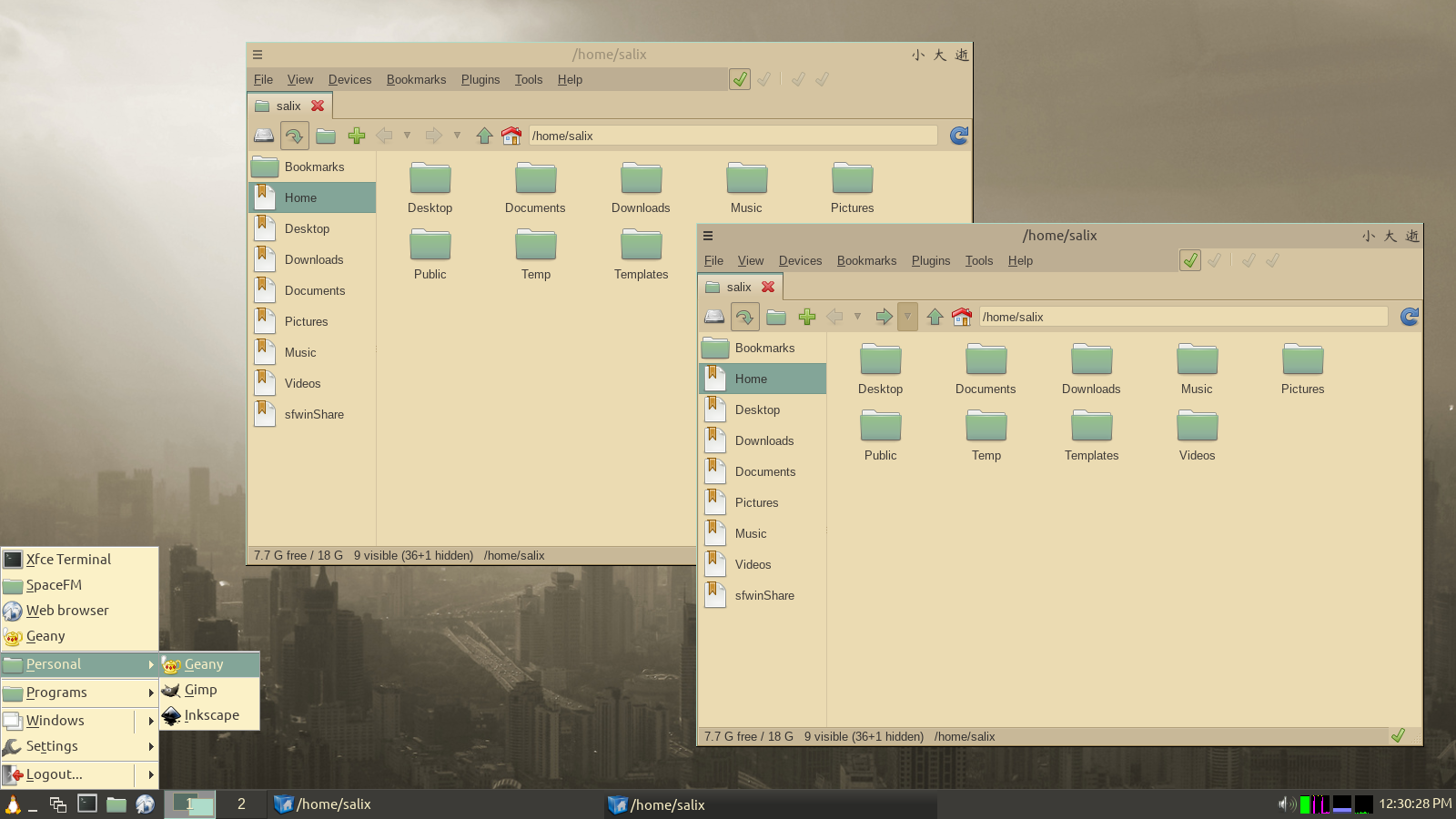Open Bookmarks menu in back window
Screen dimensions: 1456x819
tap(416, 79)
